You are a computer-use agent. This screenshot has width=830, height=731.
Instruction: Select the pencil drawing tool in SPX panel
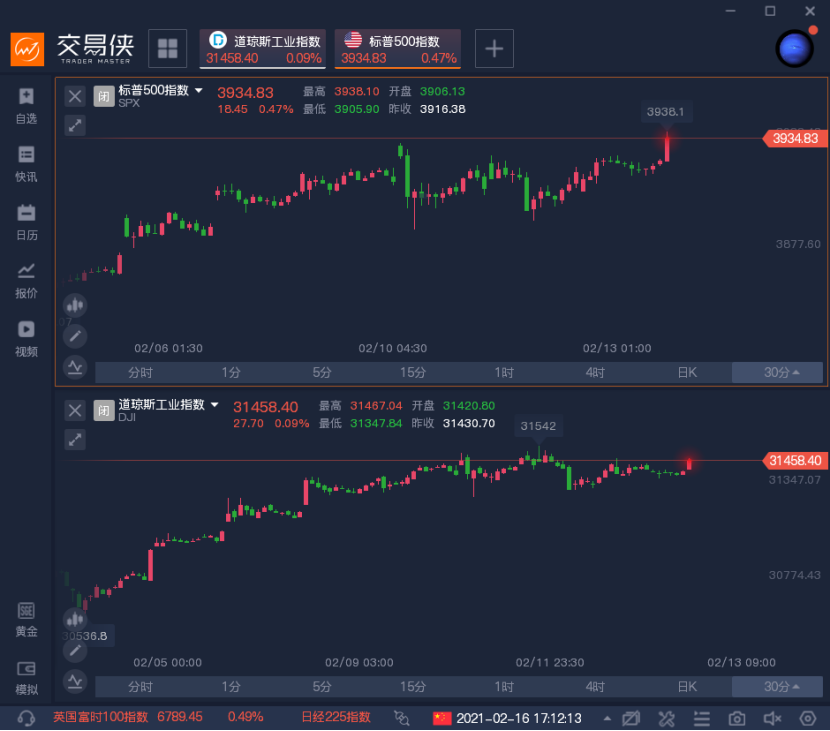(75, 336)
